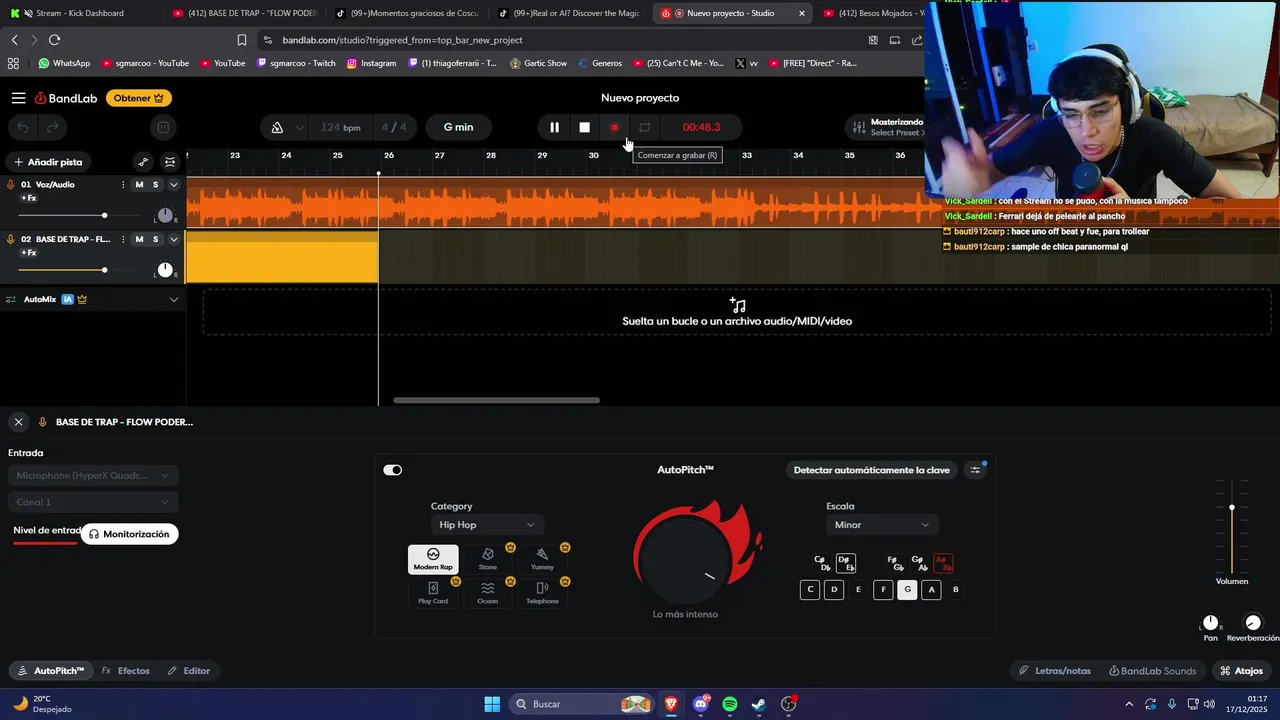
Task: Open the AutoPitch advanced settings sliders icon
Action: [976, 470]
